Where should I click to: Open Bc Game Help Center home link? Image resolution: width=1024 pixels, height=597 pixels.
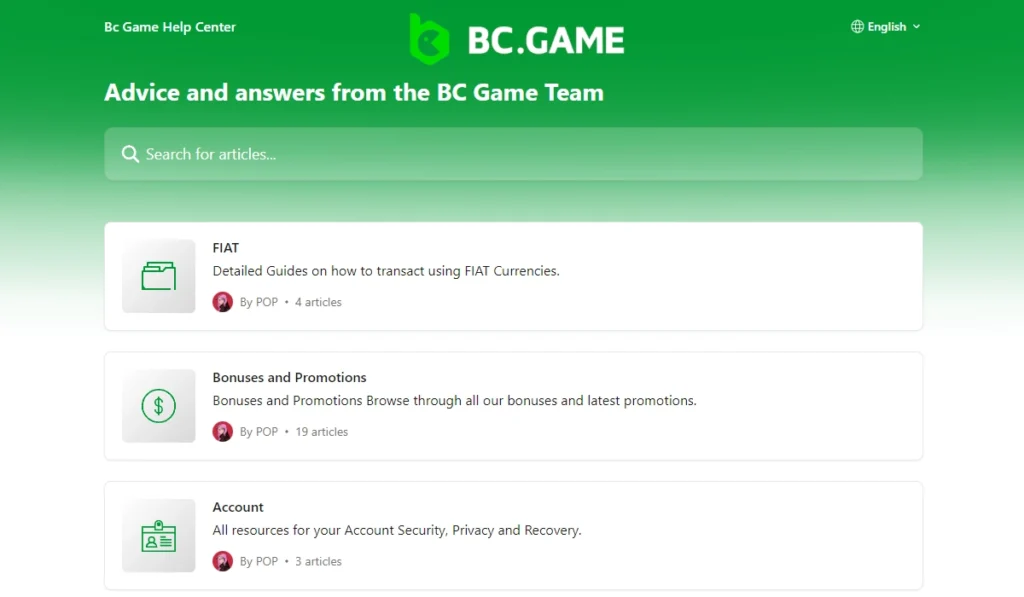(x=170, y=27)
